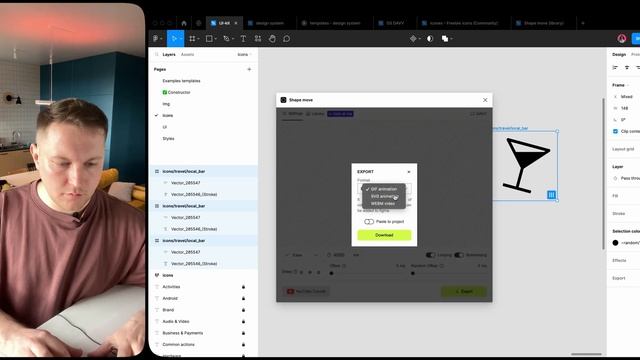The height and width of the screenshot is (360, 640).
Task: Open the new tab plus button
Action: coord(583,23)
